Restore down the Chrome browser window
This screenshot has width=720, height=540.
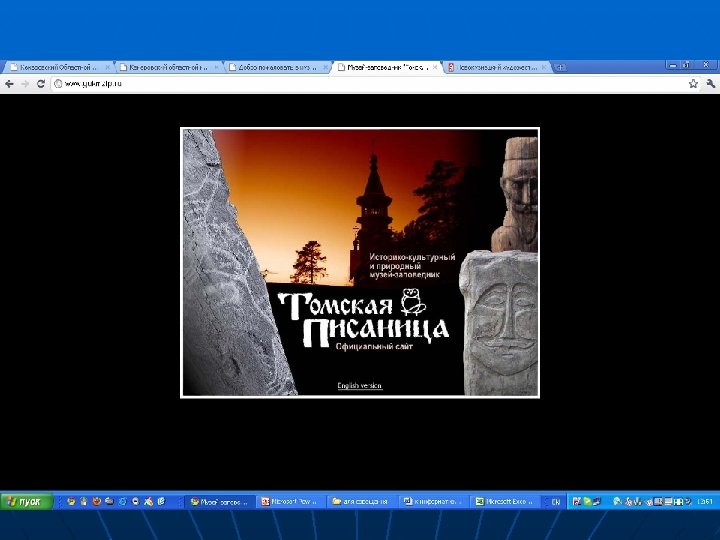(687, 66)
